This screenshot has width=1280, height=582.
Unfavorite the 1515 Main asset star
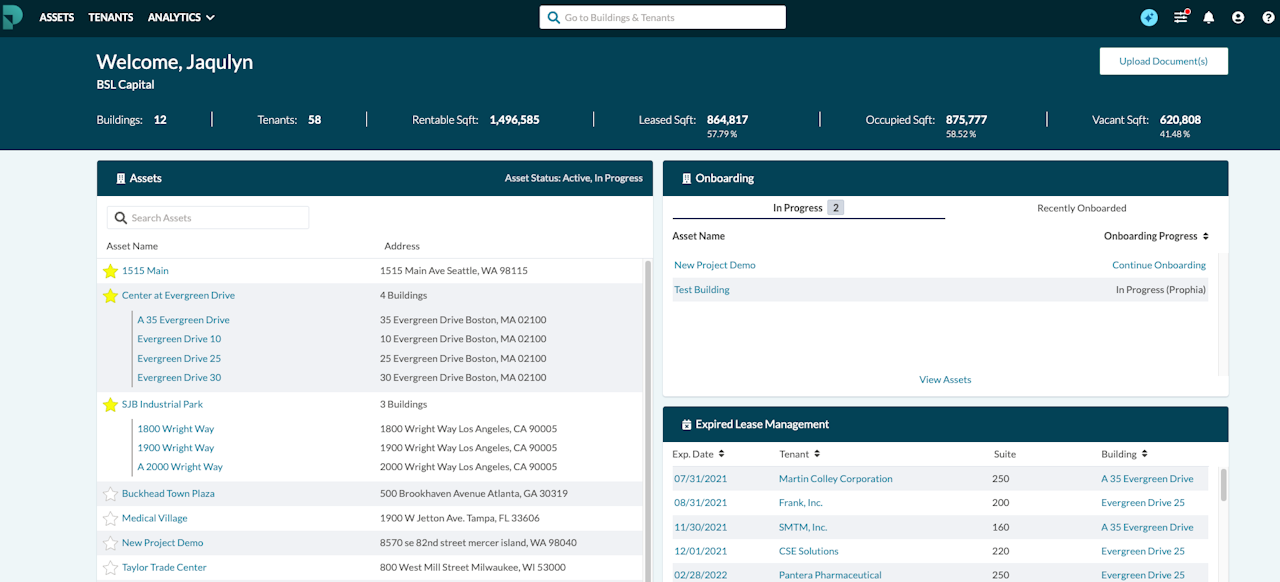pyautogui.click(x=110, y=271)
